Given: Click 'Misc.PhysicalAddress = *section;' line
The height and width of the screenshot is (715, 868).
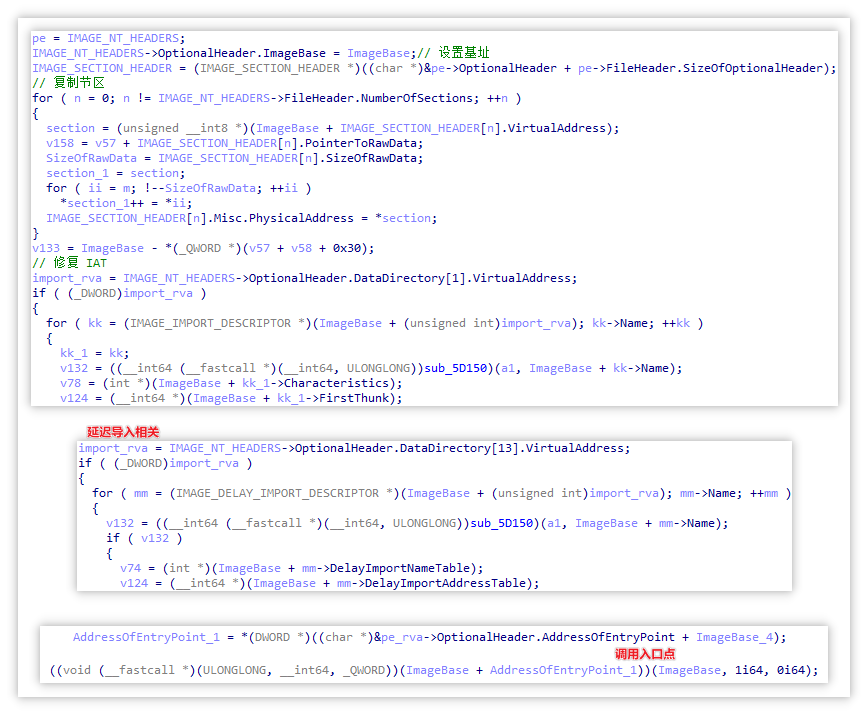Looking at the screenshot, I should tap(241, 218).
